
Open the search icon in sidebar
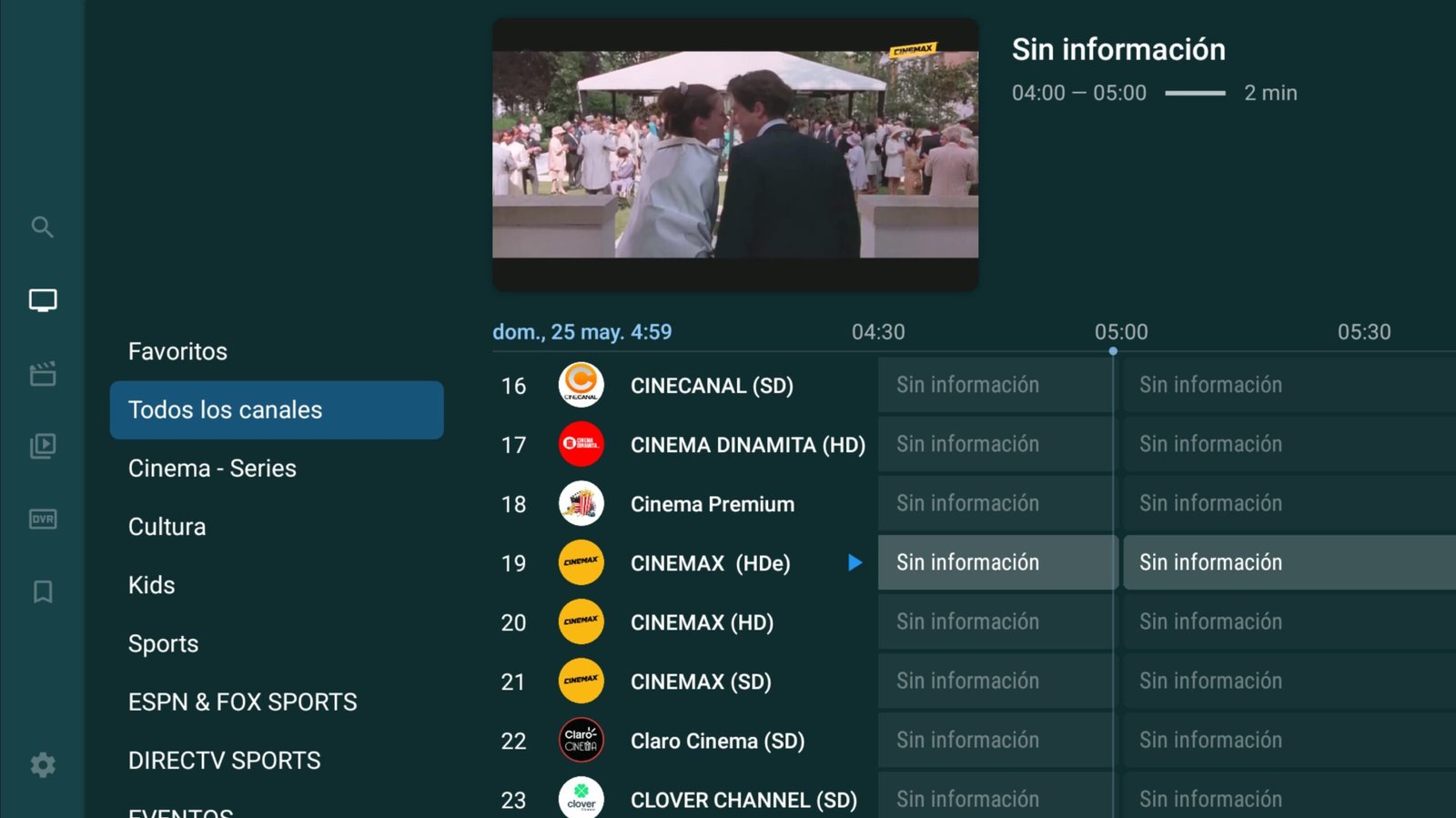(42, 227)
